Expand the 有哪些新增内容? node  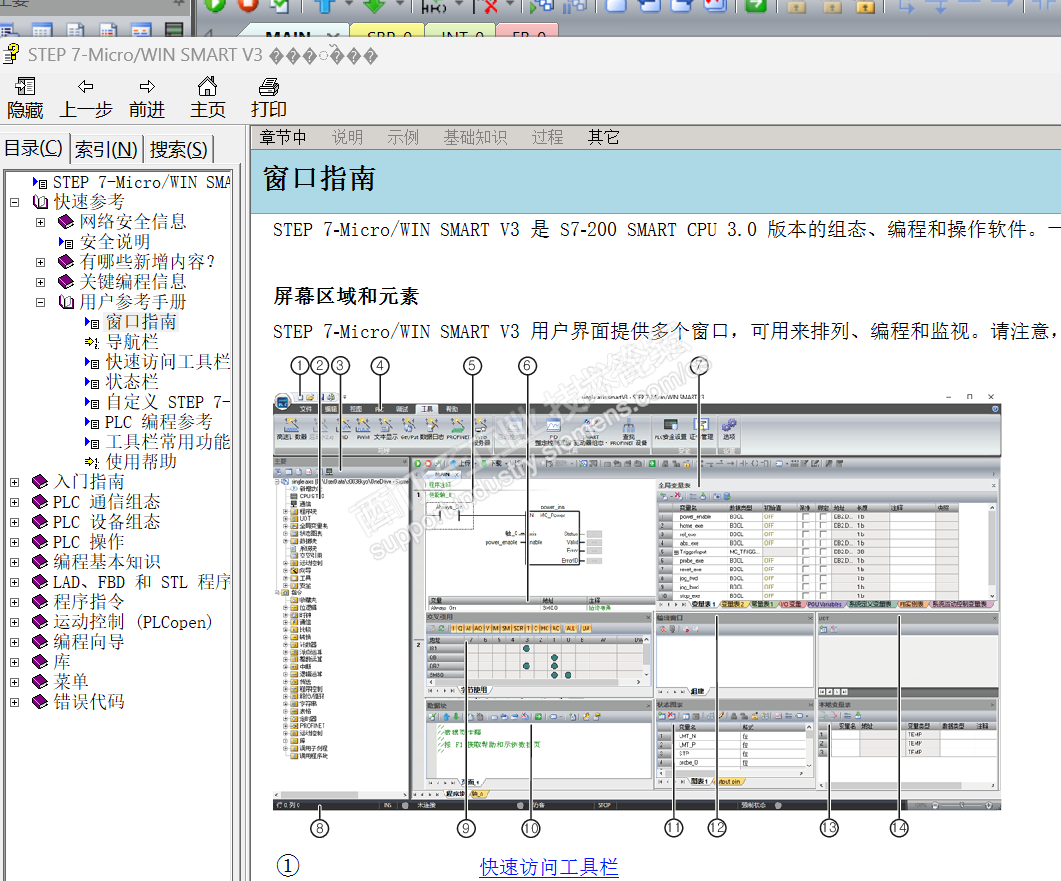pos(41,263)
